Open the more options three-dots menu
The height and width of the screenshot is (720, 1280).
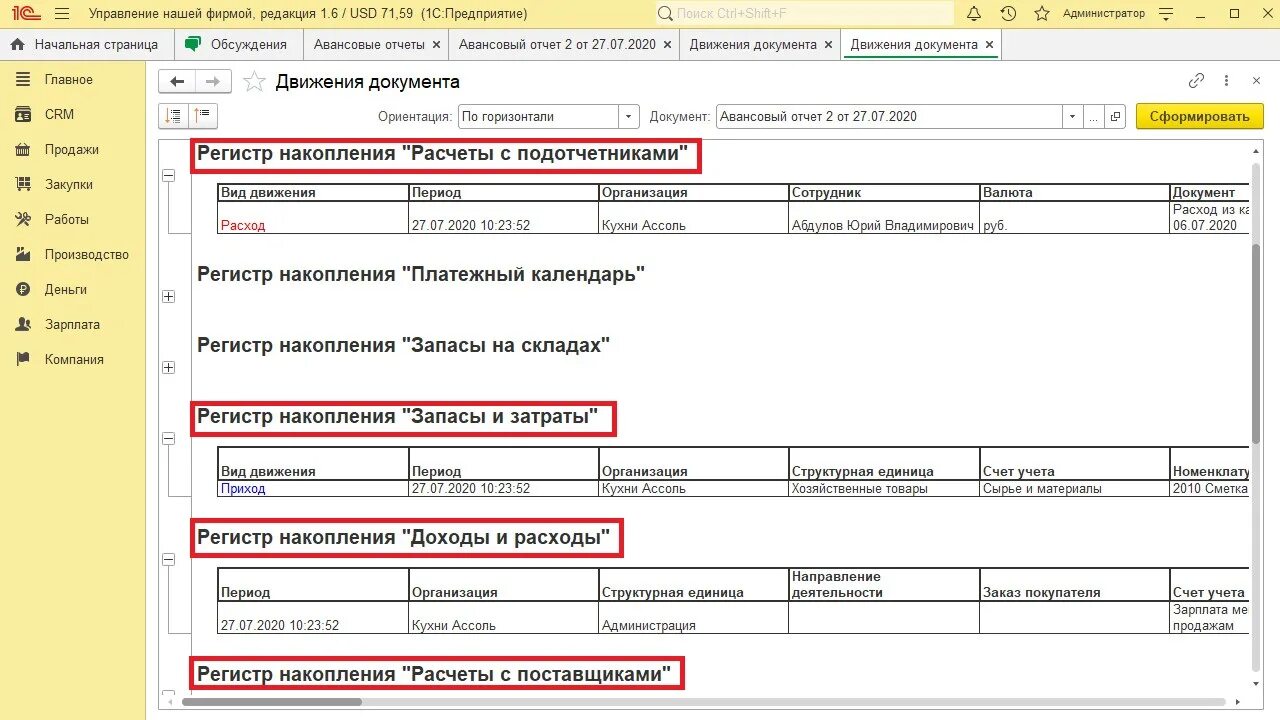(1228, 81)
